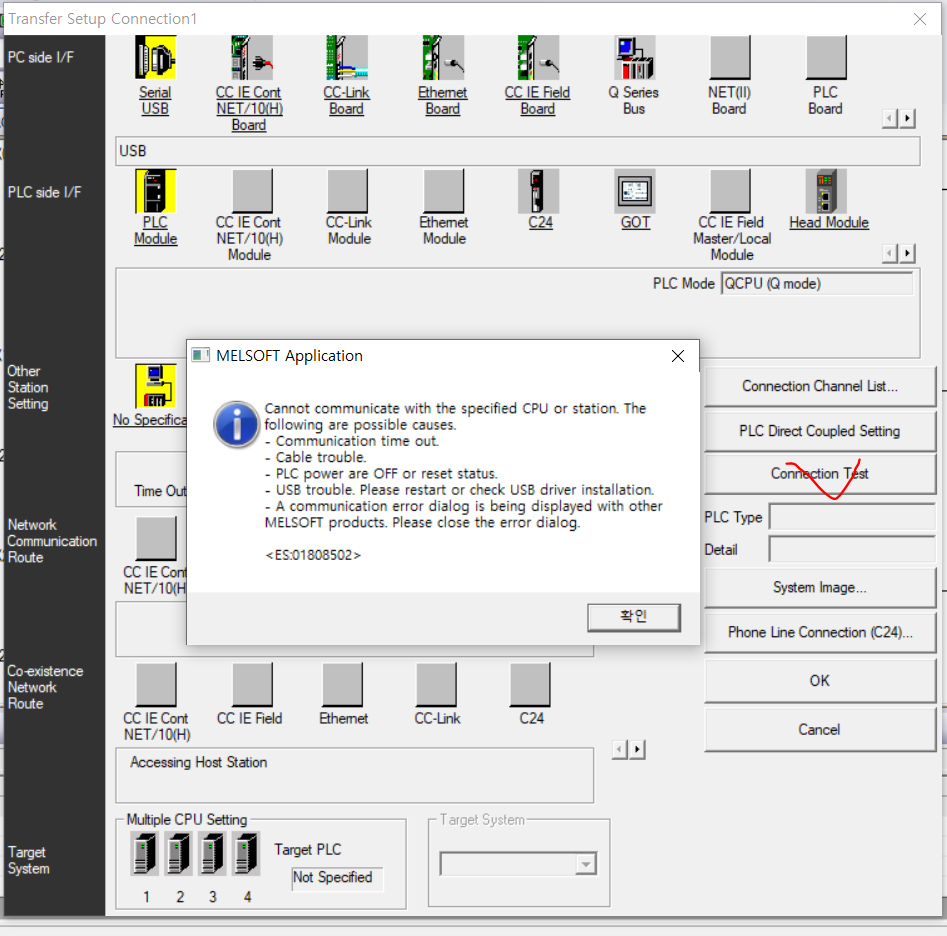Screen dimensions: 947x936
Task: Click Co-existence Ethernet route icon
Action: pyautogui.click(x=342, y=684)
